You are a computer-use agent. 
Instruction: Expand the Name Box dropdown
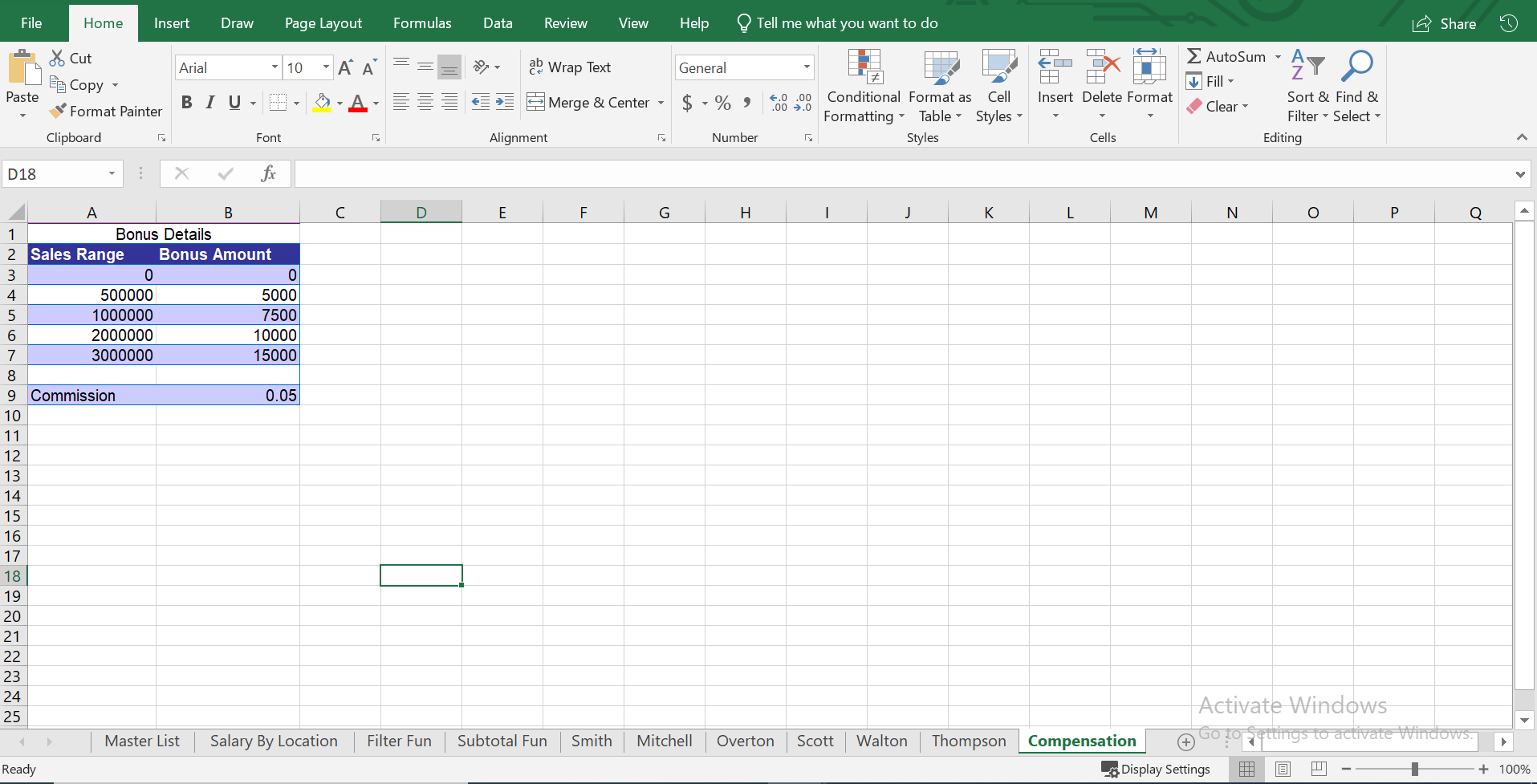coord(112,174)
